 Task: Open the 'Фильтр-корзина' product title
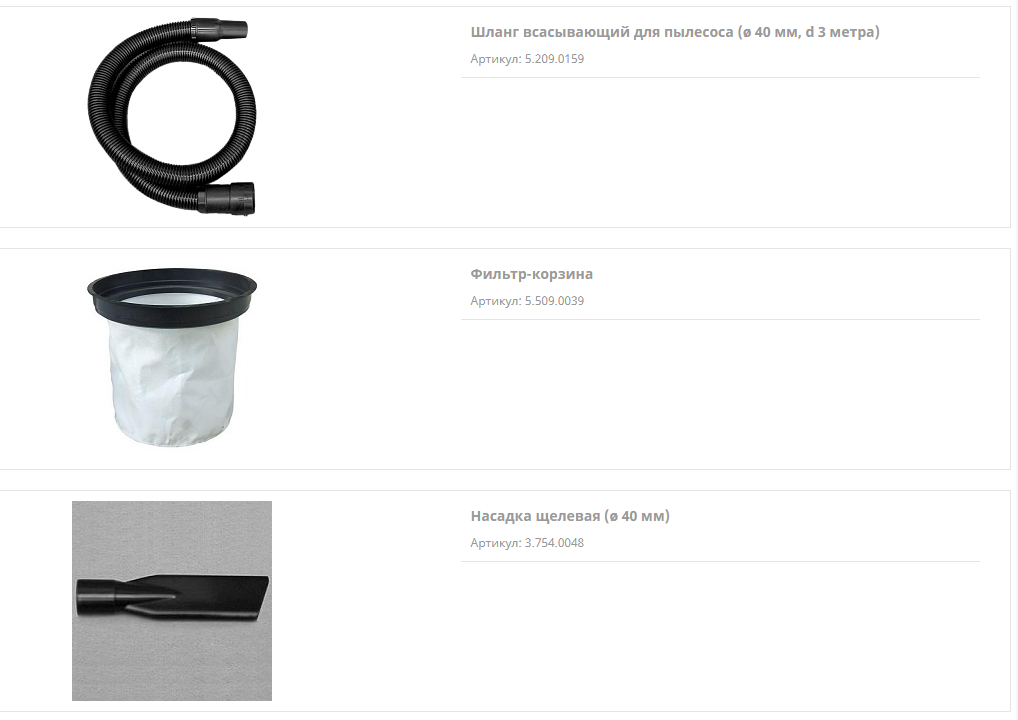(532, 274)
